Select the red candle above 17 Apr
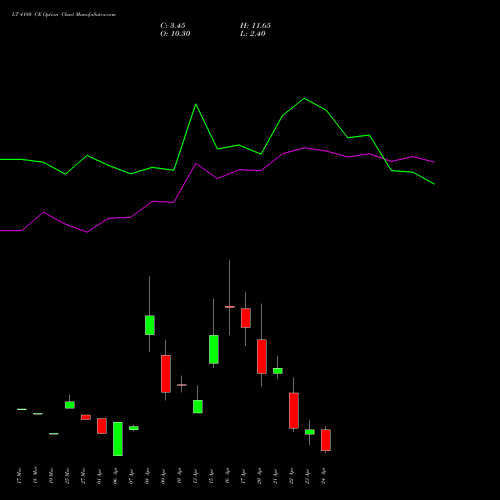This screenshot has height=500, width=500. click(x=246, y=318)
